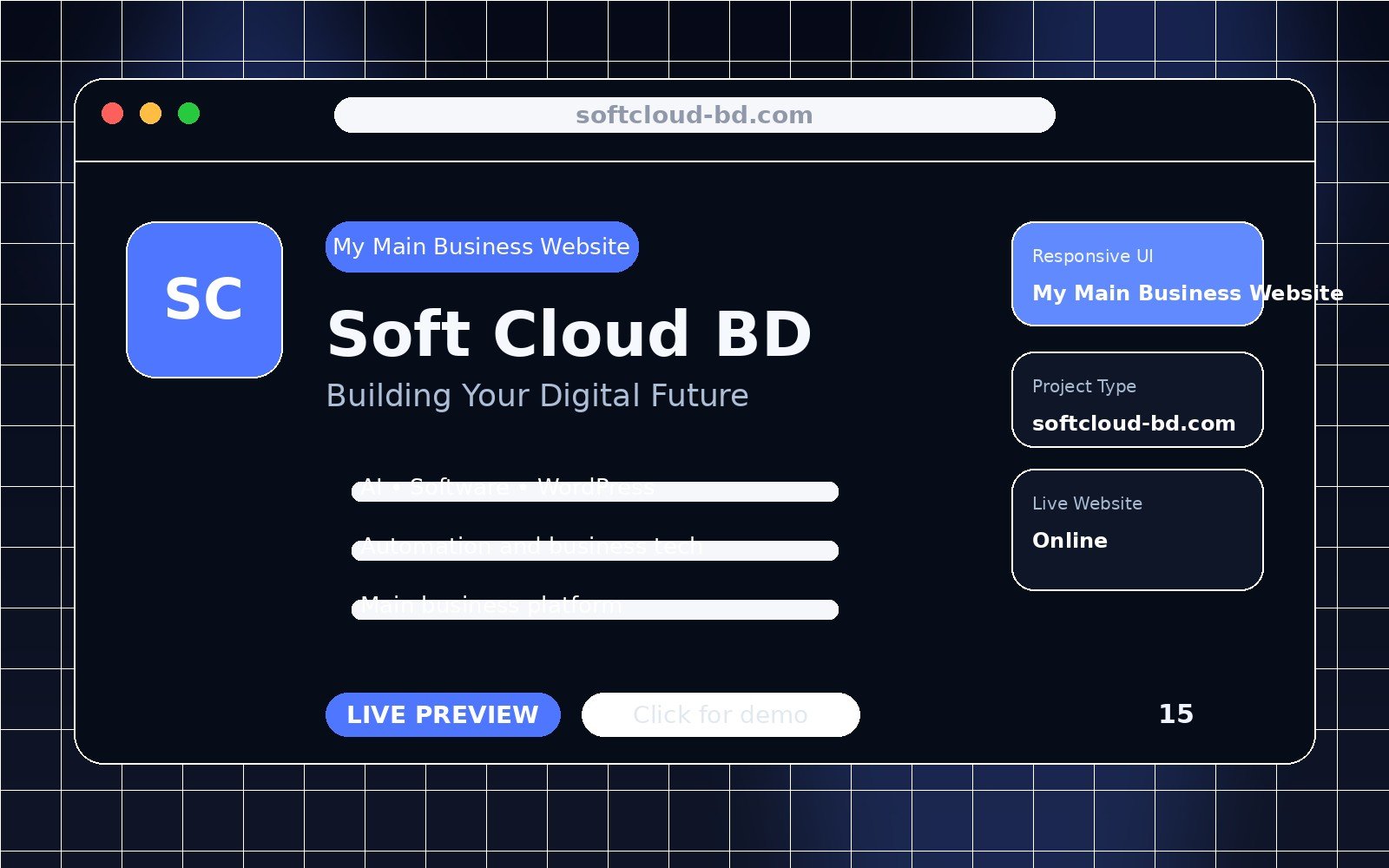The image size is (1389, 868).
Task: Click the Building Your Digital Future tagline
Action: coord(537,396)
